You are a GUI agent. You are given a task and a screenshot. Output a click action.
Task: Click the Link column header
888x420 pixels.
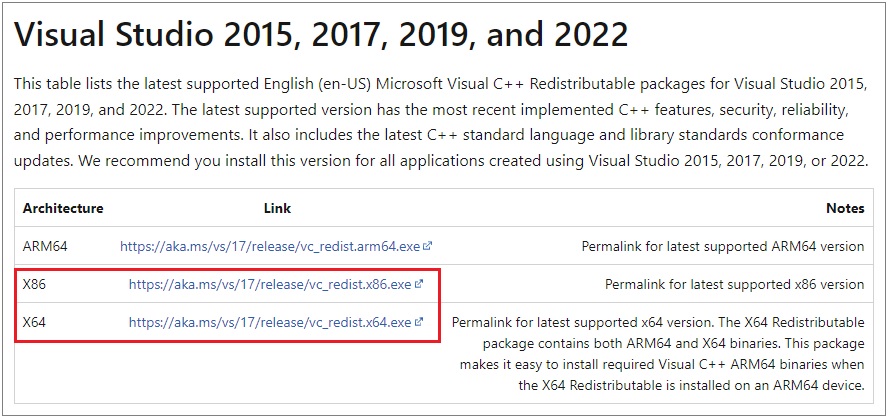(x=278, y=208)
